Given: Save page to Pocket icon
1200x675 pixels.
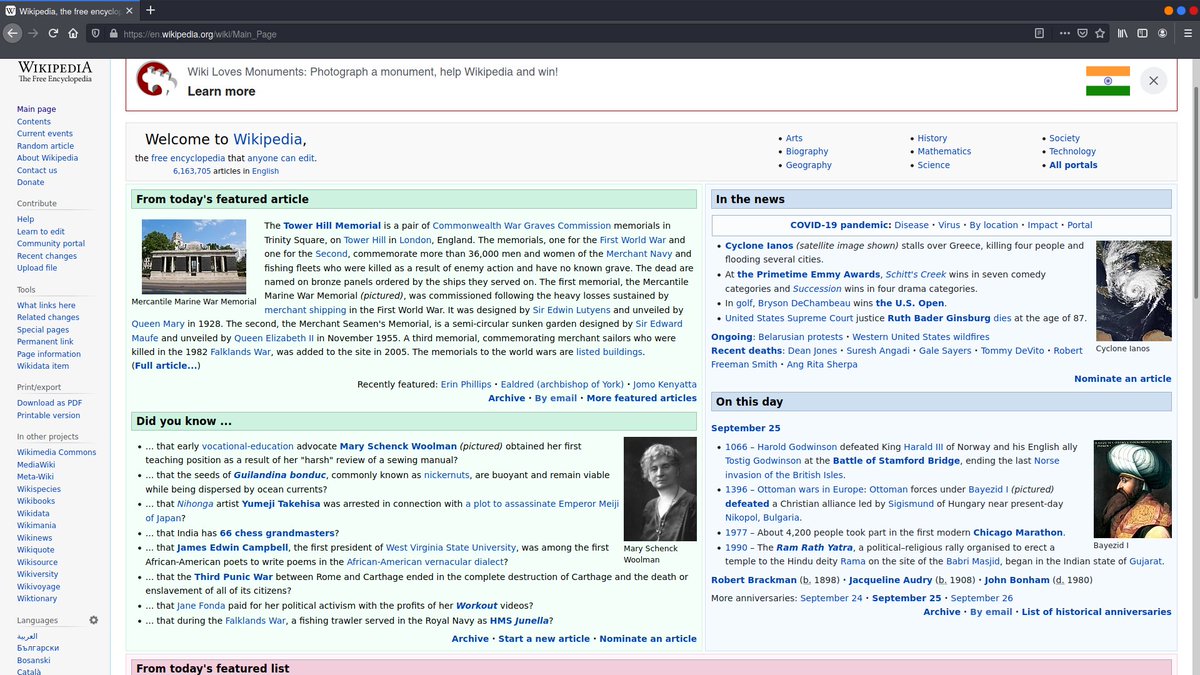Looking at the screenshot, I should click(1082, 33).
